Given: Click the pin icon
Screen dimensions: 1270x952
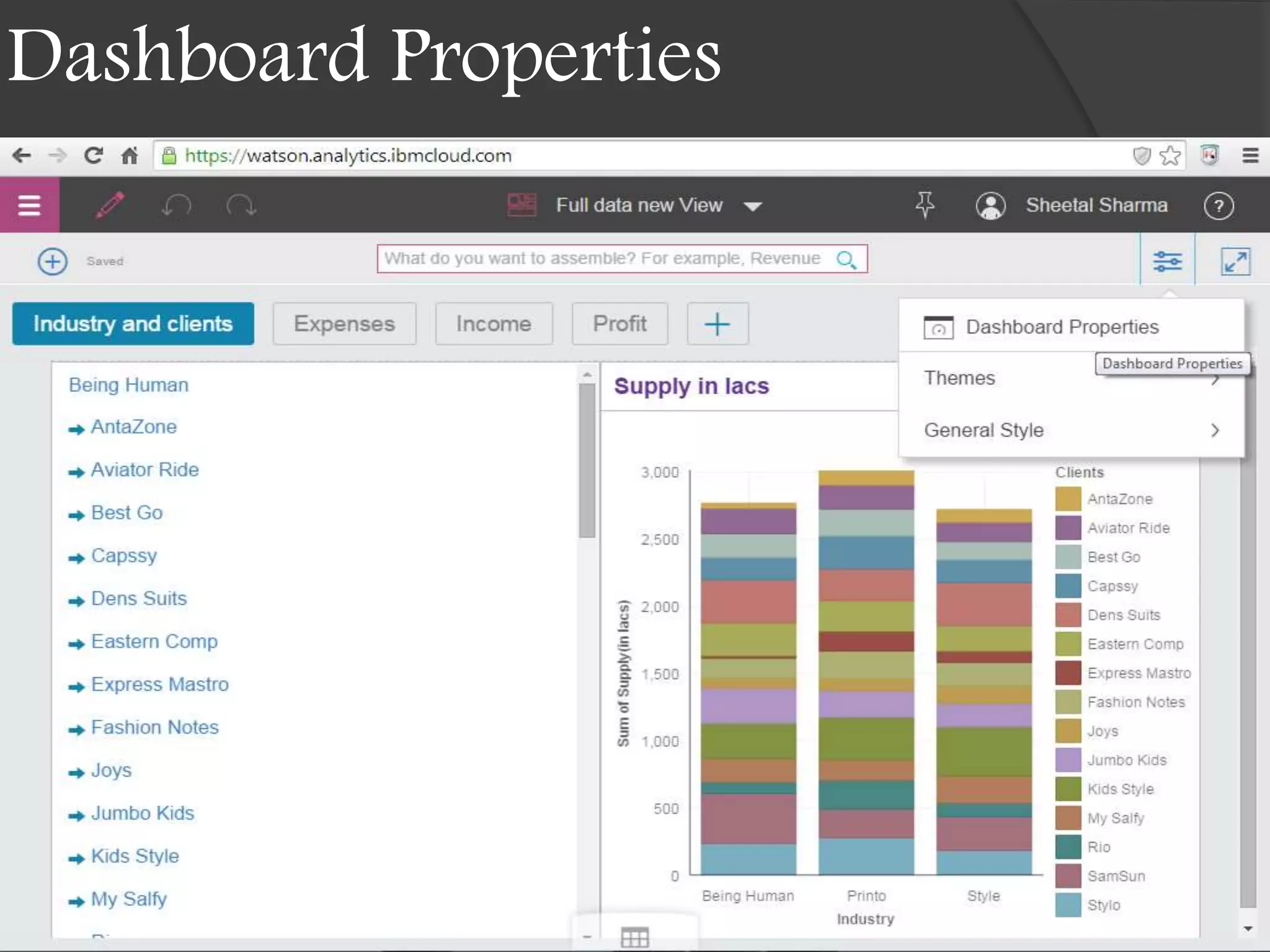Looking at the screenshot, I should (925, 205).
